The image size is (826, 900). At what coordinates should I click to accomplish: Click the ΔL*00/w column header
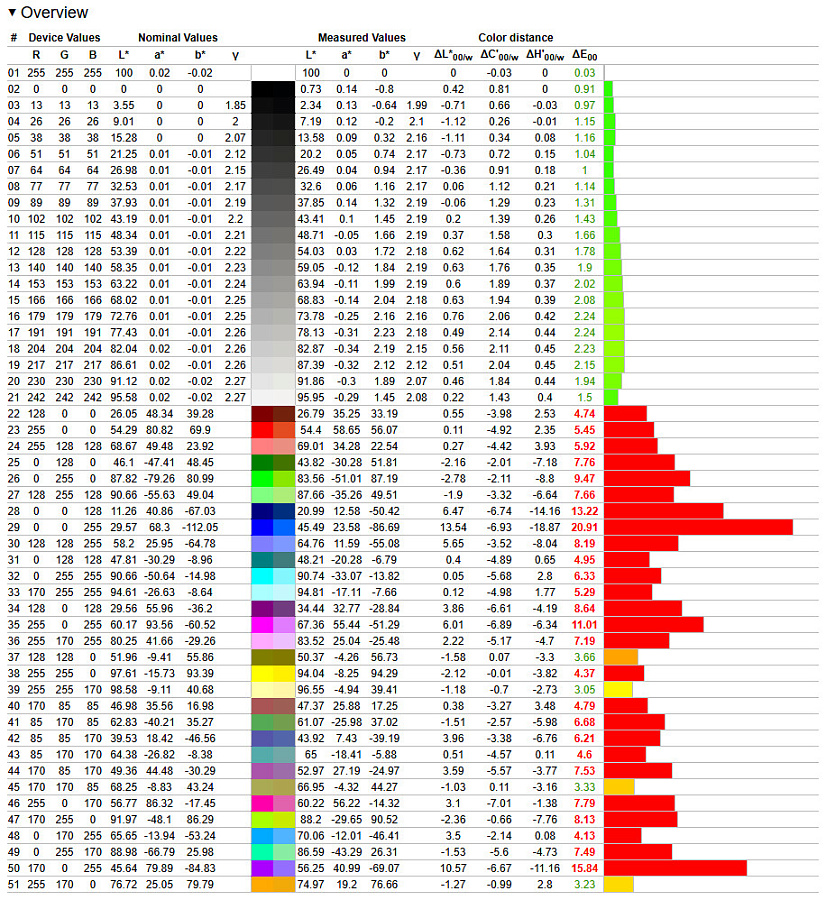pyautogui.click(x=453, y=55)
